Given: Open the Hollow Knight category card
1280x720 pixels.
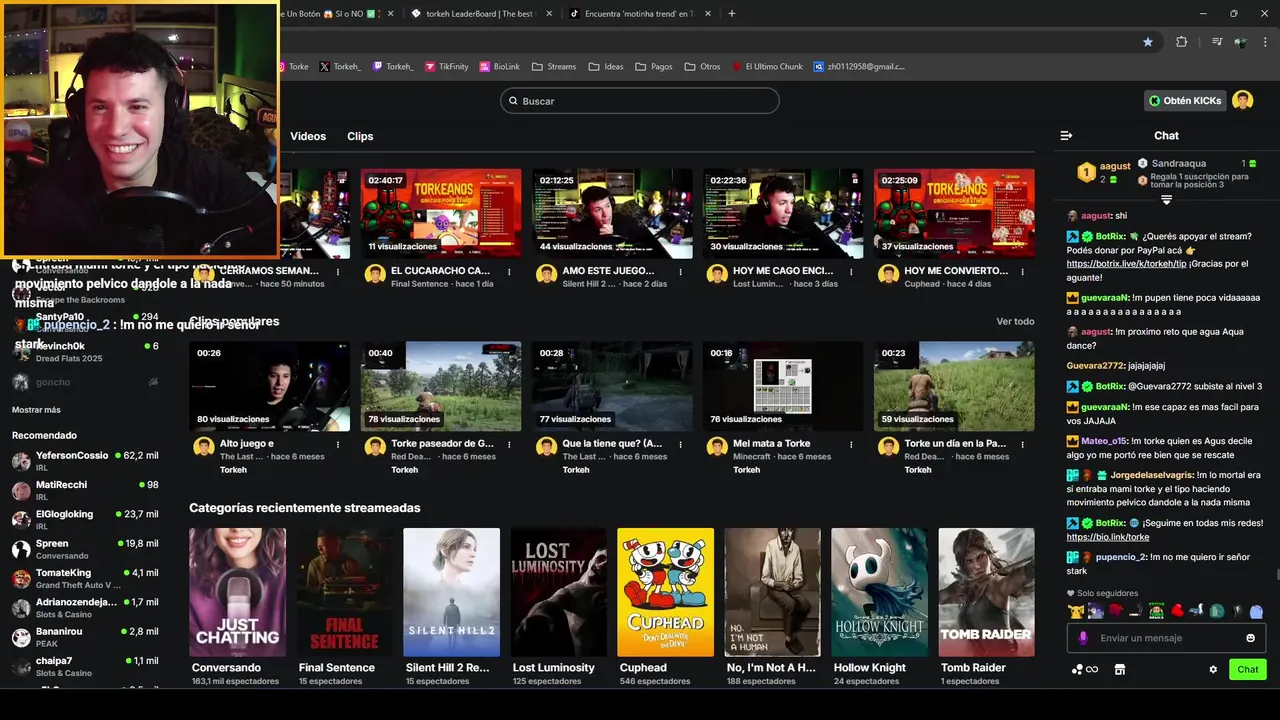Looking at the screenshot, I should (879, 592).
